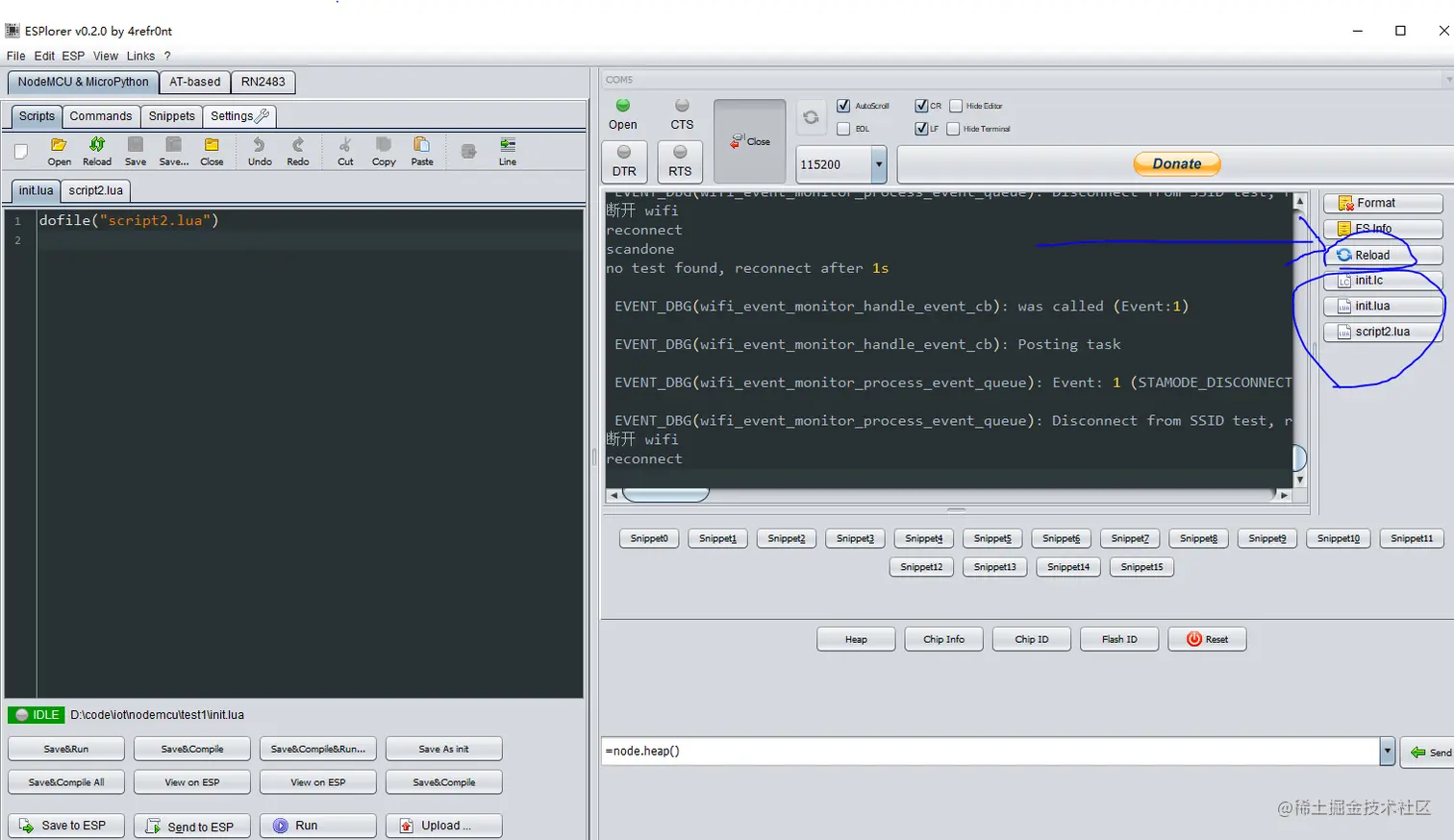
Task: Open a script file from disk
Action: click(59, 151)
